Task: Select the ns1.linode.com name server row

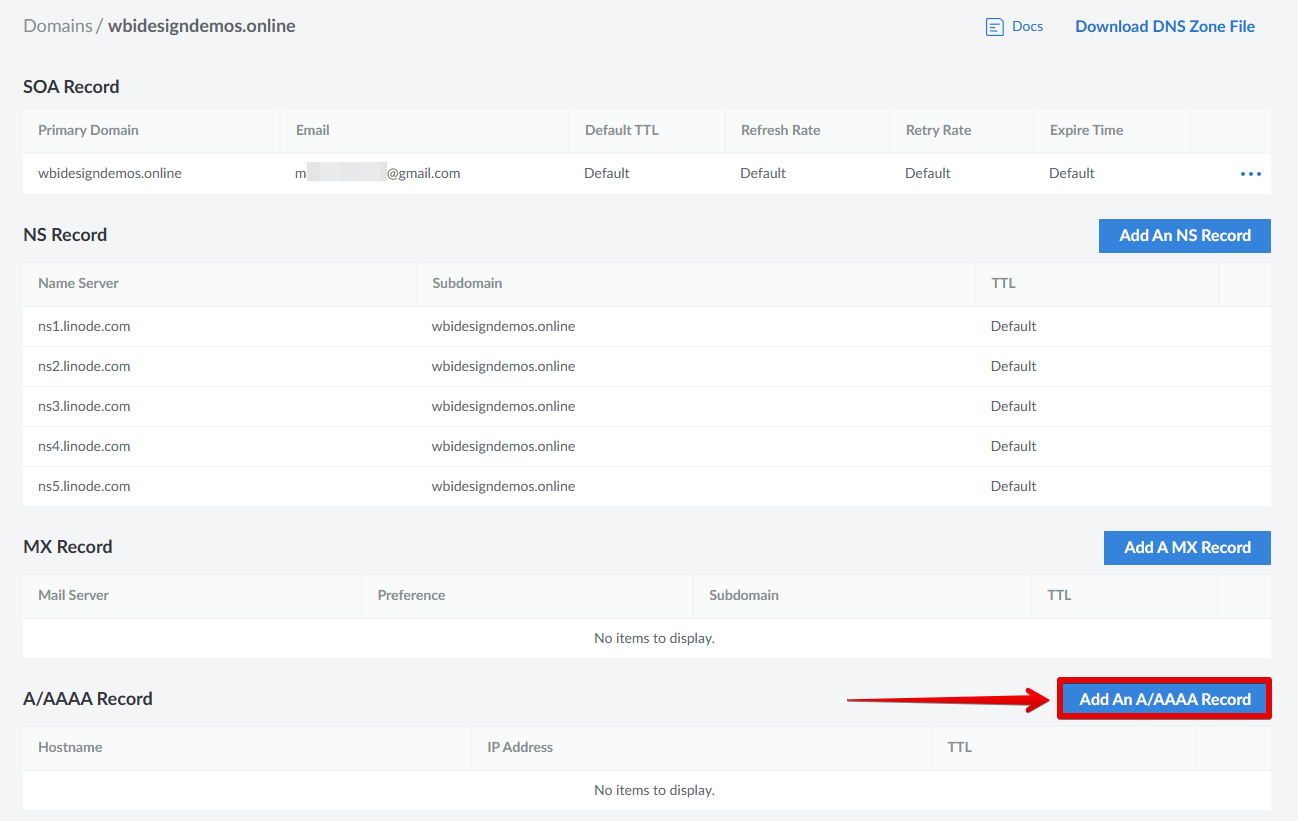Action: pyautogui.click(x=84, y=326)
